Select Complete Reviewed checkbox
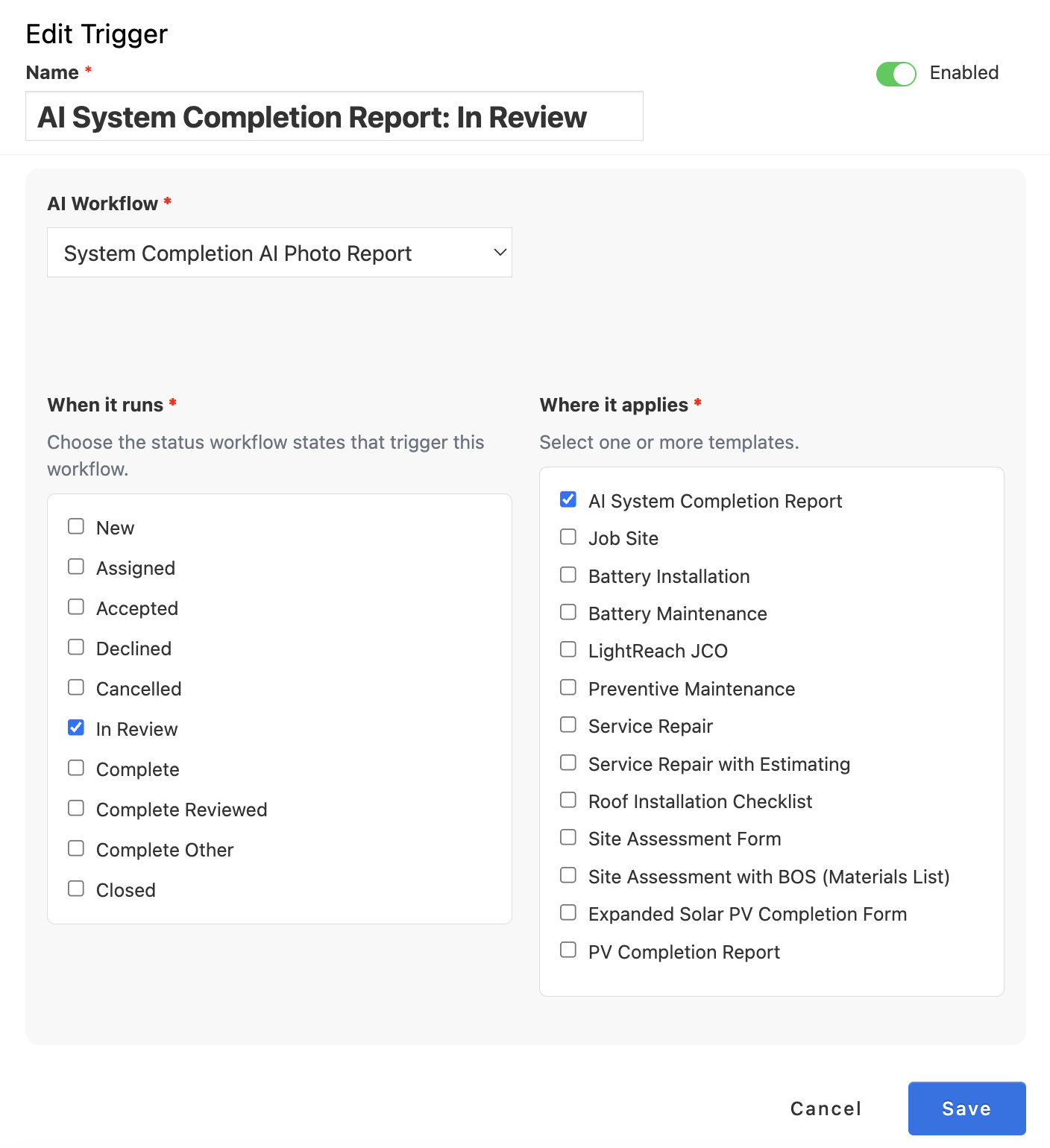The width and height of the screenshot is (1050, 1148). 76,809
